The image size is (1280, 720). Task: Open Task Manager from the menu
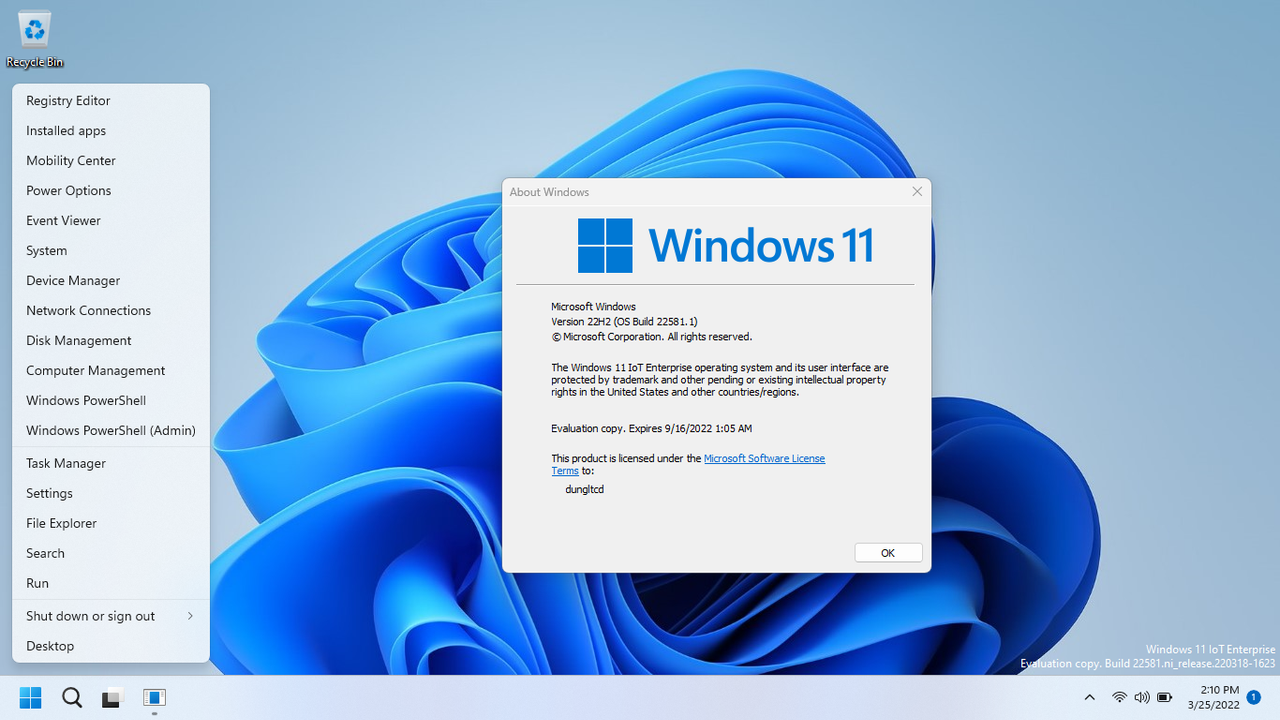click(x=111, y=464)
